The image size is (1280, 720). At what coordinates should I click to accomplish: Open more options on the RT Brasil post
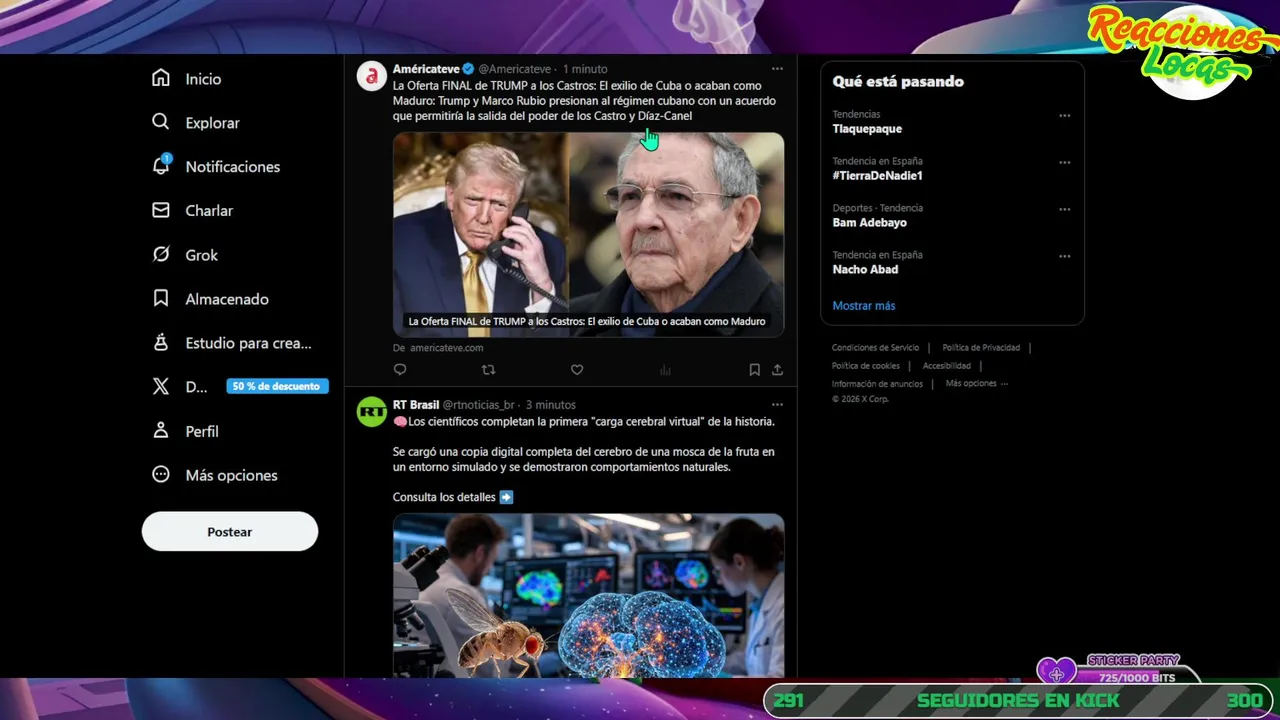coord(777,405)
